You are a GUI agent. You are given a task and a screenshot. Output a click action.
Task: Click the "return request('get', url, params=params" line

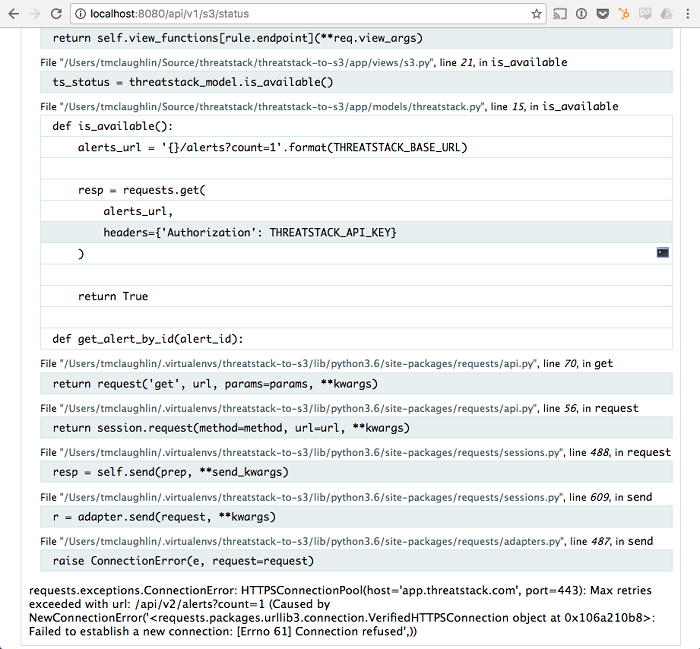point(356,384)
